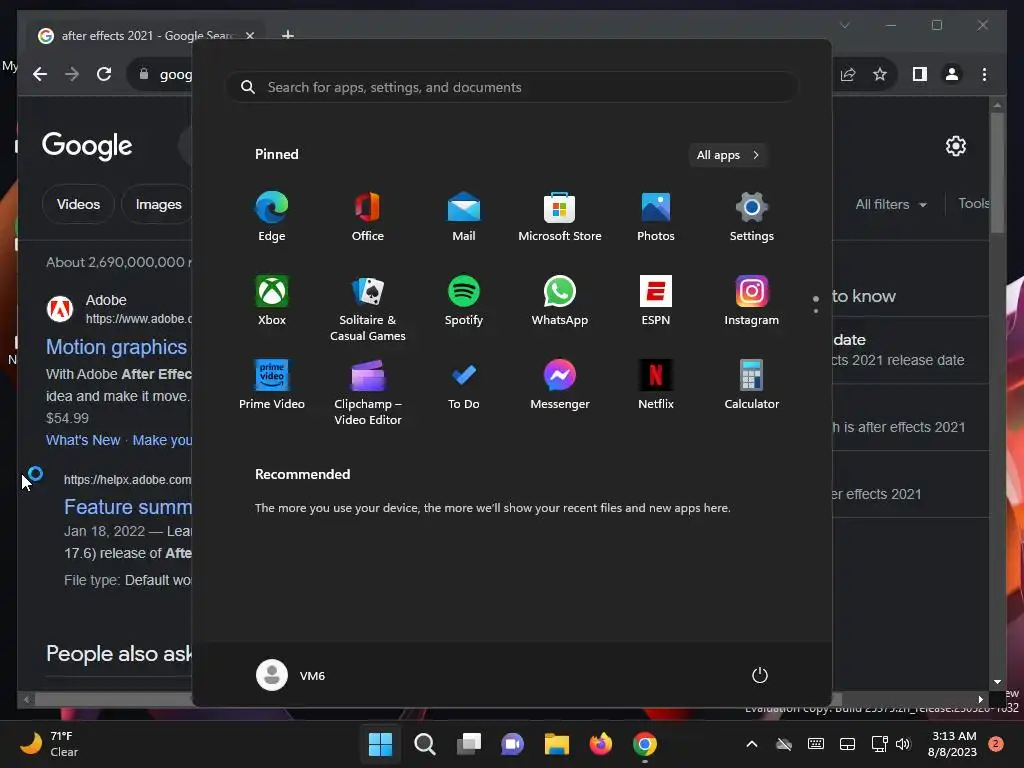The width and height of the screenshot is (1024, 768).
Task: Open the Chat app on taskbar
Action: tap(513, 744)
